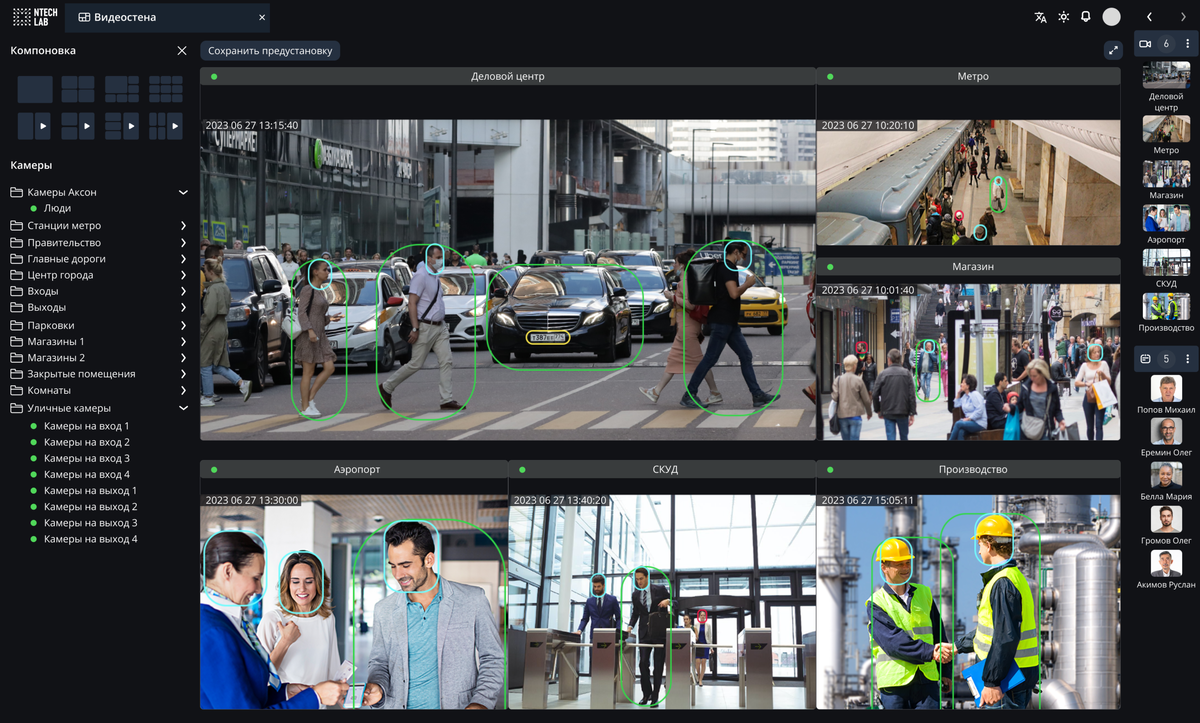The width and height of the screenshot is (1200, 723).
Task: Expand the Комнаты folder chevron
Action: point(183,390)
